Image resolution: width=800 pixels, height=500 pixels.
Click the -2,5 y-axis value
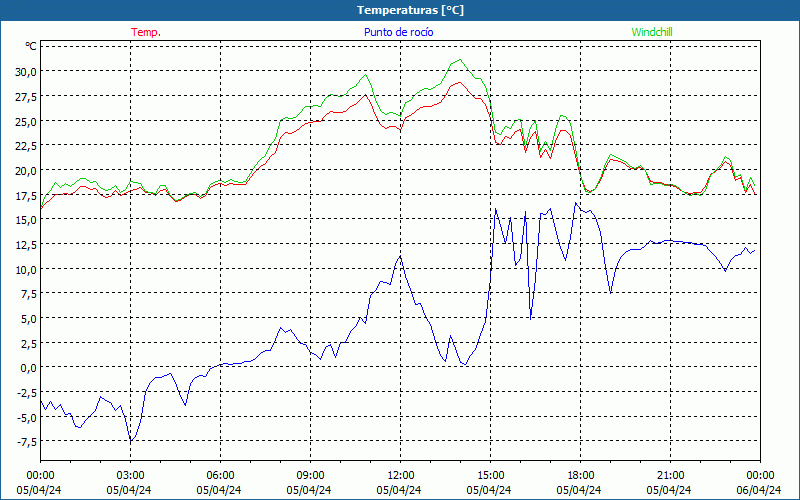pos(26,392)
